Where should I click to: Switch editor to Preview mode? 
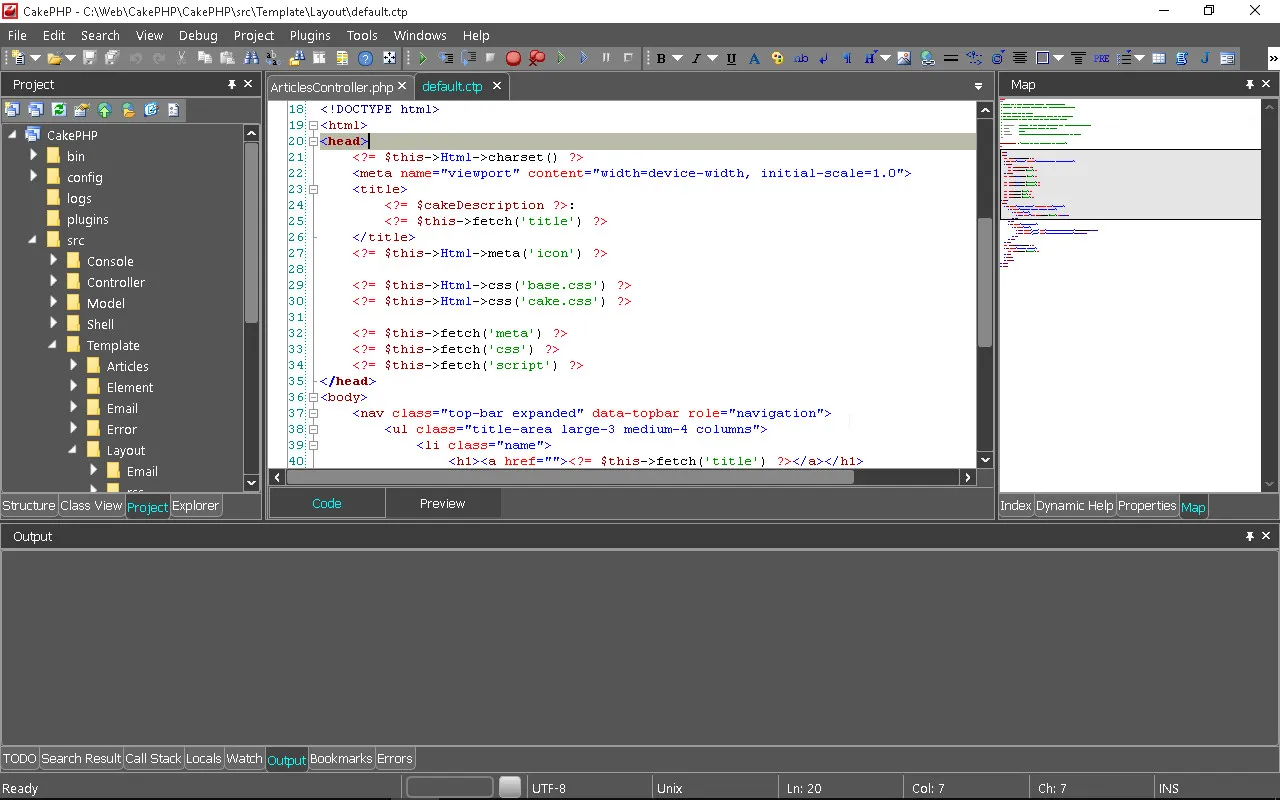click(442, 503)
